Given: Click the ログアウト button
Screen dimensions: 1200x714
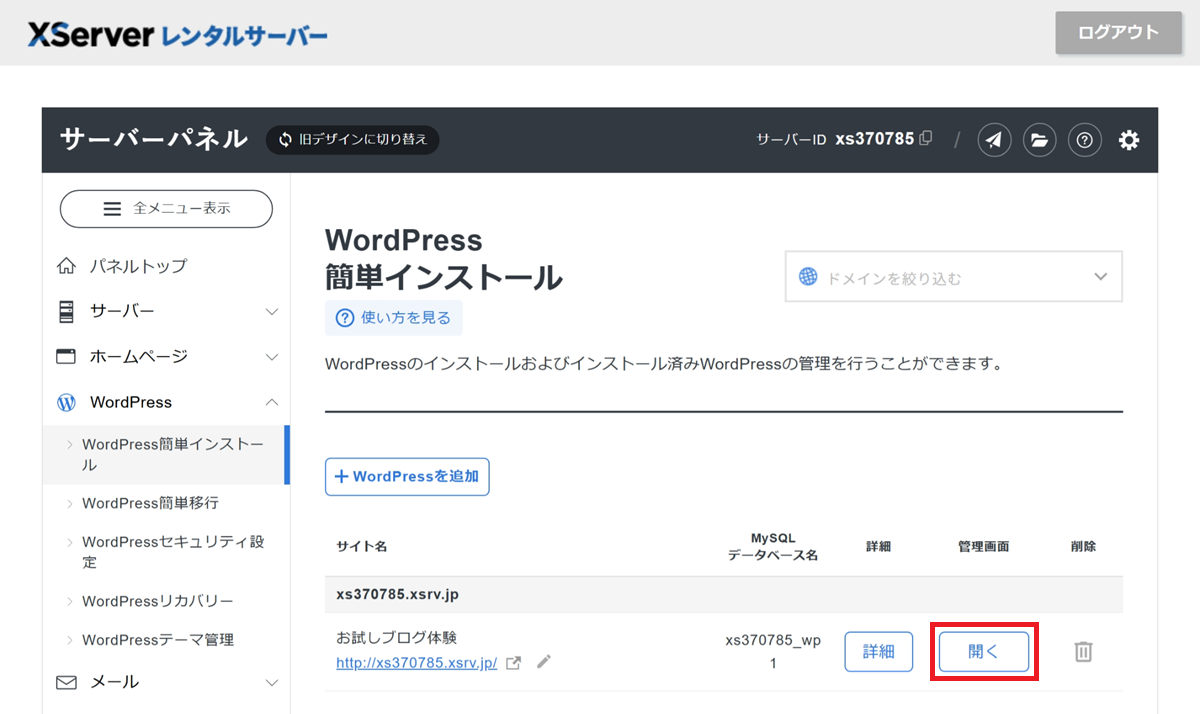Looking at the screenshot, I should click(1118, 32).
